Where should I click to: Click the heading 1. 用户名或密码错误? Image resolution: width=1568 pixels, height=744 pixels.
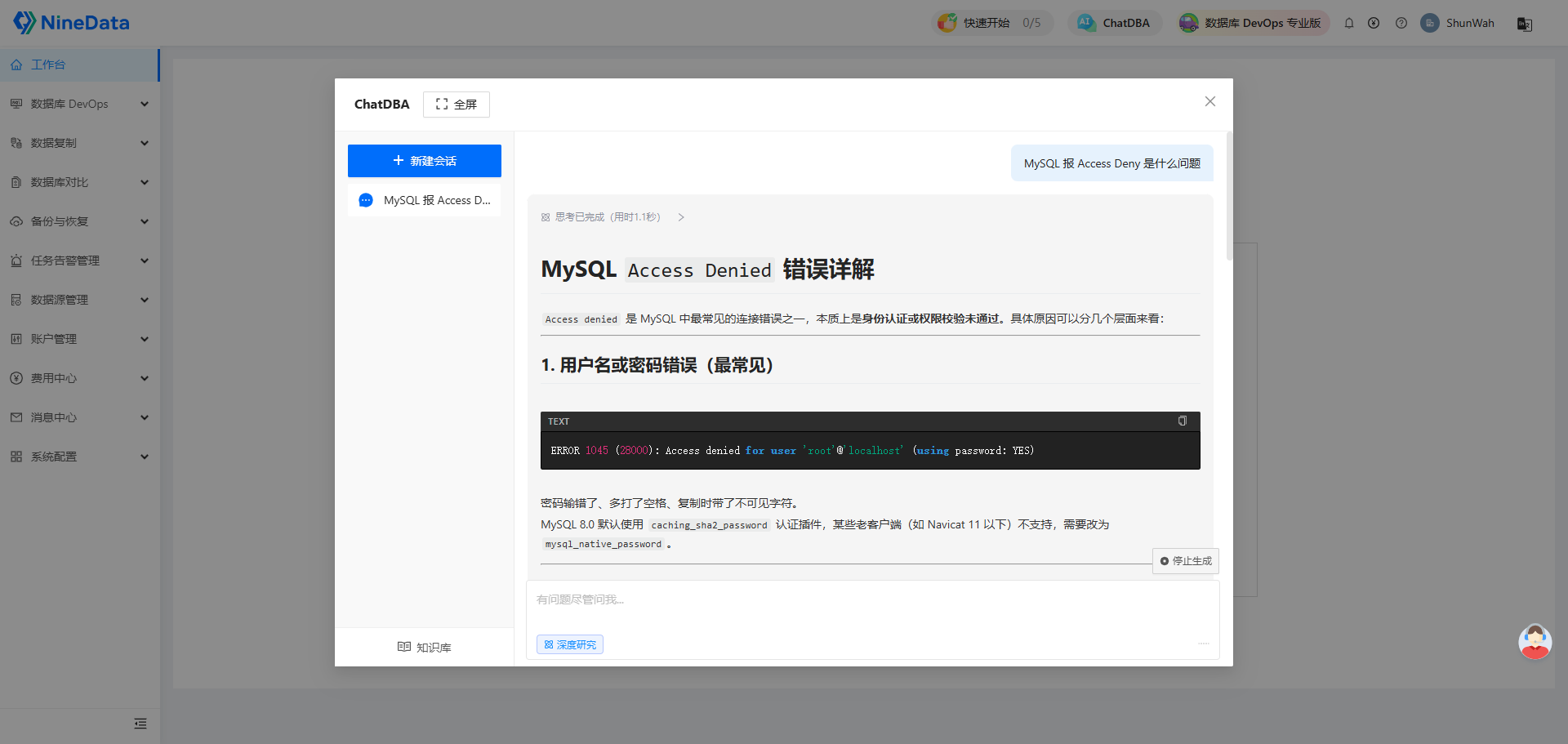pos(657,365)
